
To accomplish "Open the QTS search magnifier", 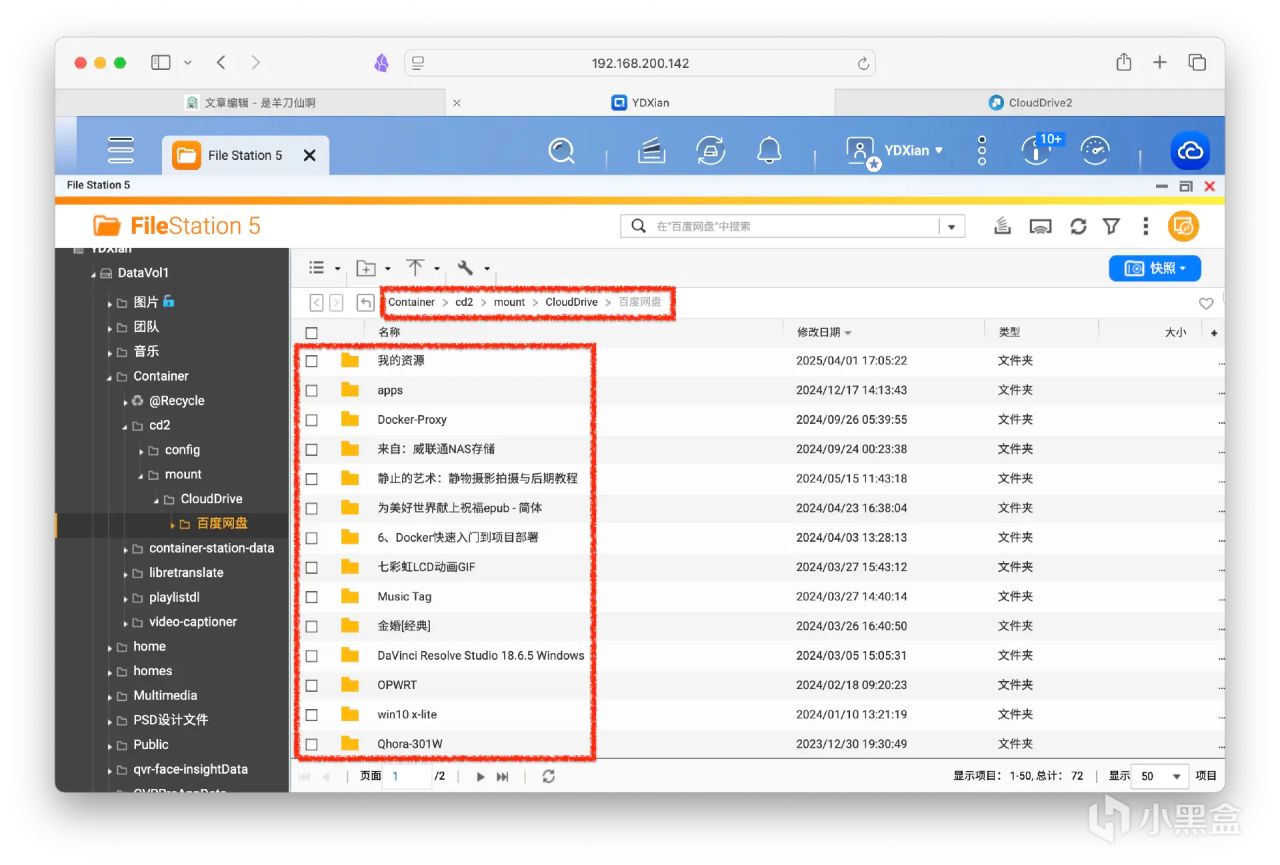I will [562, 151].
